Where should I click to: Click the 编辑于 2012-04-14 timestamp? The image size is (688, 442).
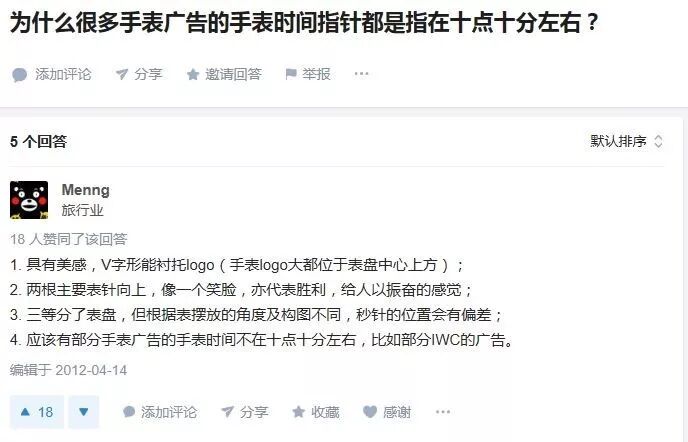(68, 370)
